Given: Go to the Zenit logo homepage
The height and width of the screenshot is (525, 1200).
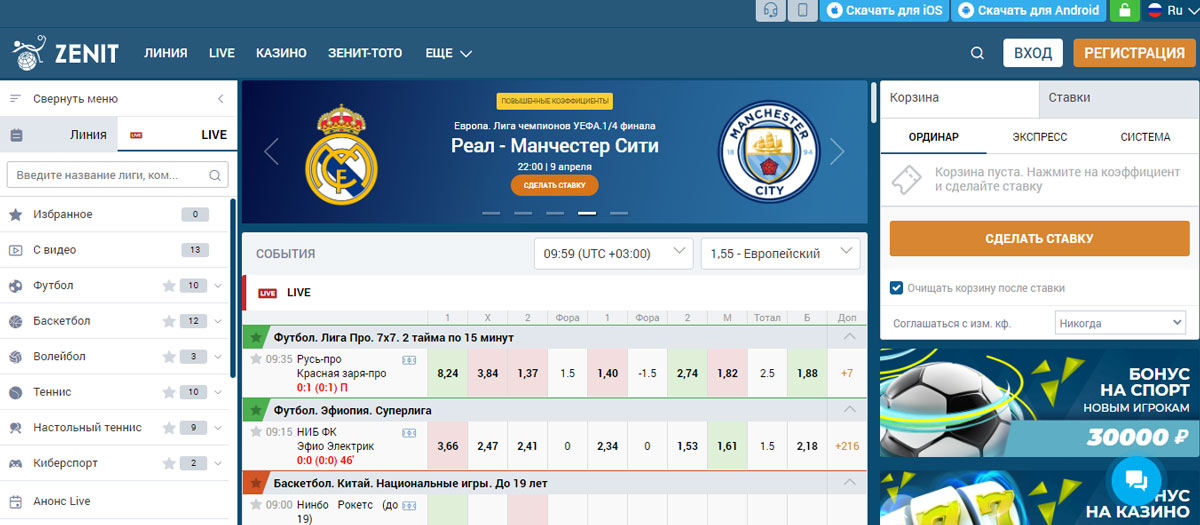Looking at the screenshot, I should pos(65,52).
